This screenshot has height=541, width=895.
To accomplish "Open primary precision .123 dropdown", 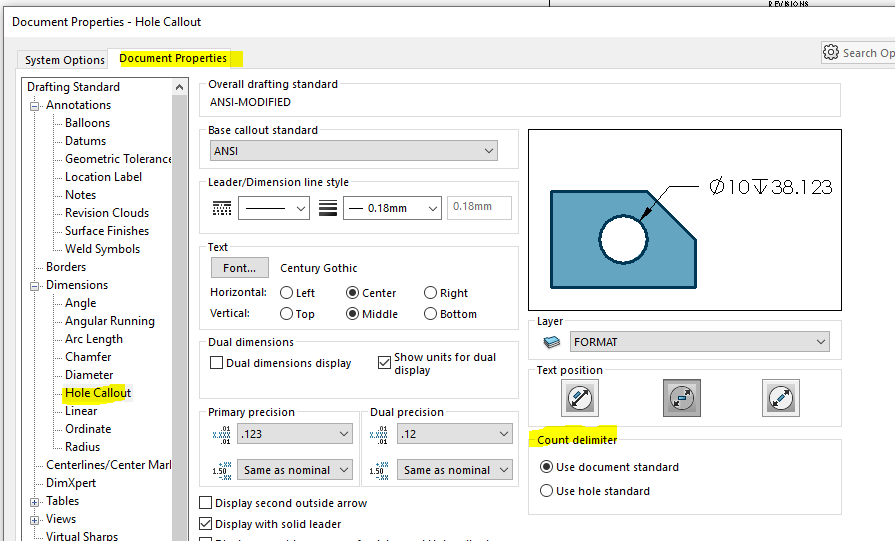I will (x=295, y=434).
